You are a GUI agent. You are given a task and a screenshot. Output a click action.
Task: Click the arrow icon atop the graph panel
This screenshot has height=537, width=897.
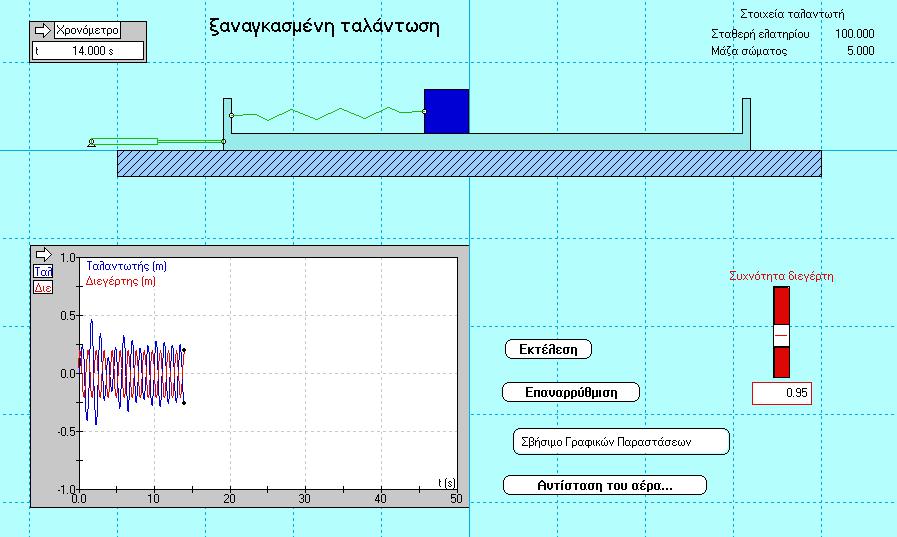tap(43, 254)
